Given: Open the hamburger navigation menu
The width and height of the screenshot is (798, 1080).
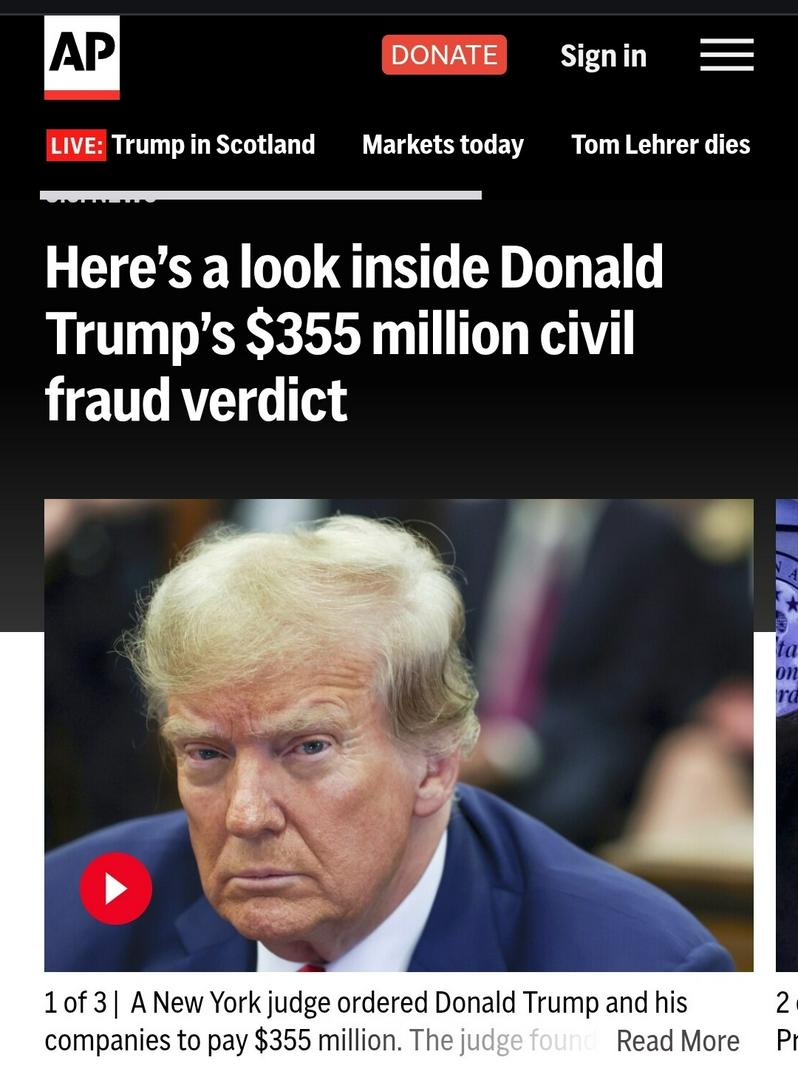Looking at the screenshot, I should 726,55.
